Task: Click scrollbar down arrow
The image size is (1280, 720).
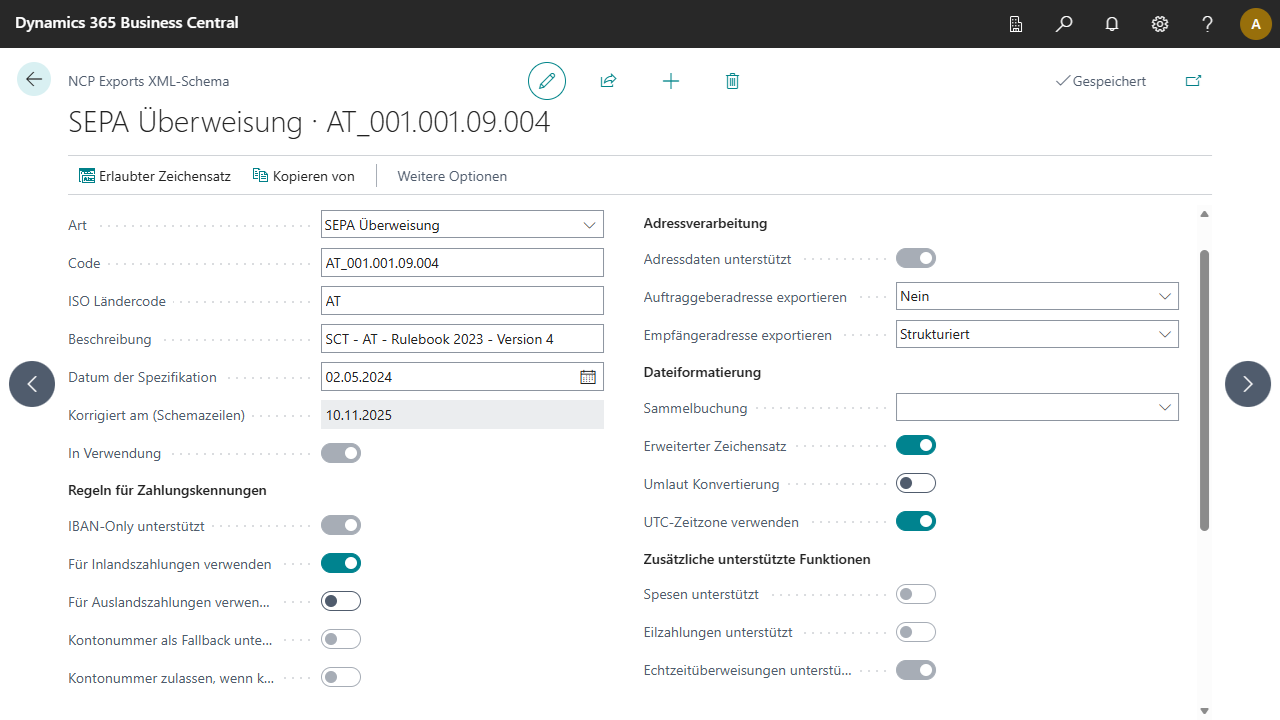Action: tap(1204, 710)
